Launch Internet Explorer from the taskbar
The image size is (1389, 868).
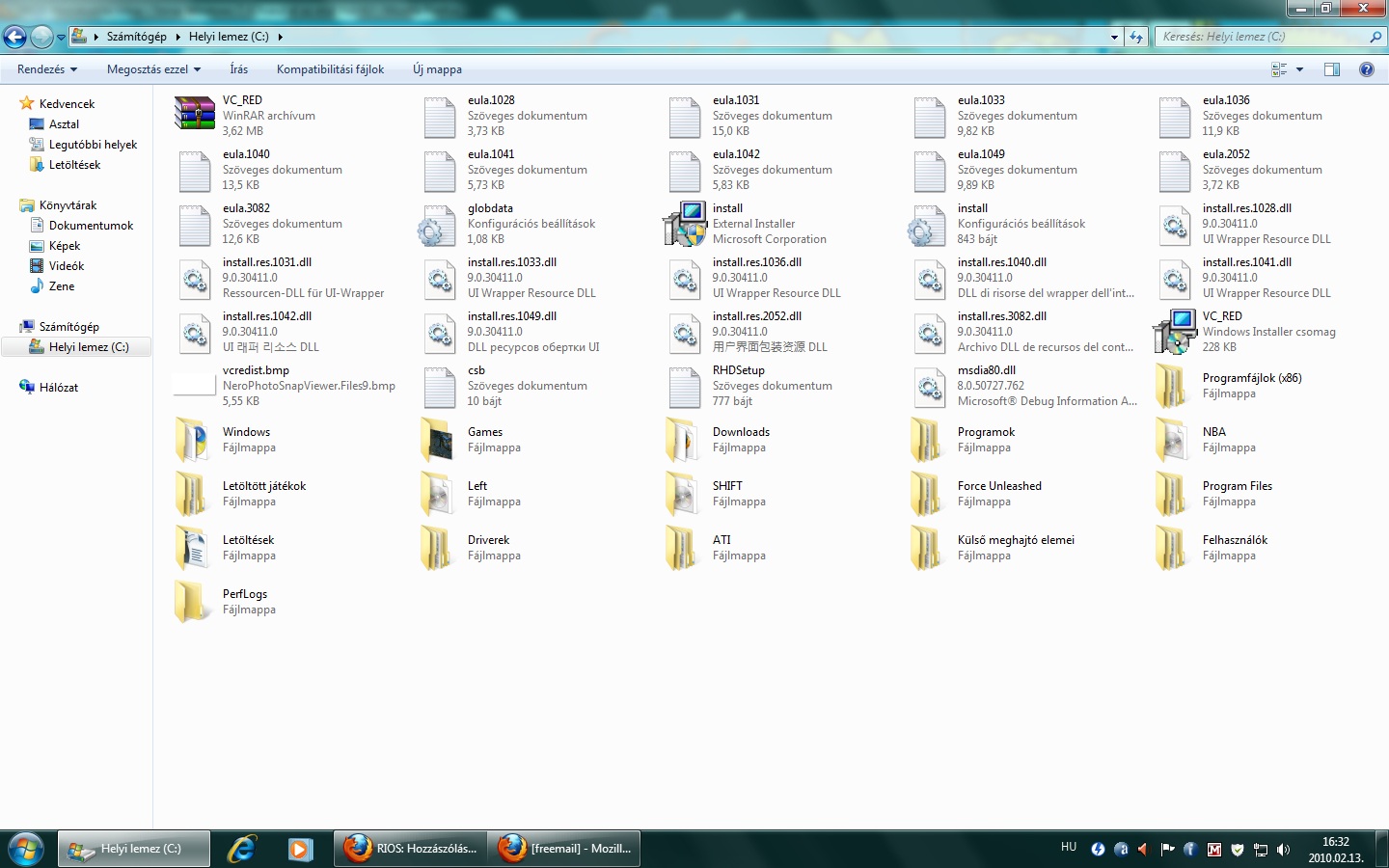pyautogui.click(x=241, y=849)
